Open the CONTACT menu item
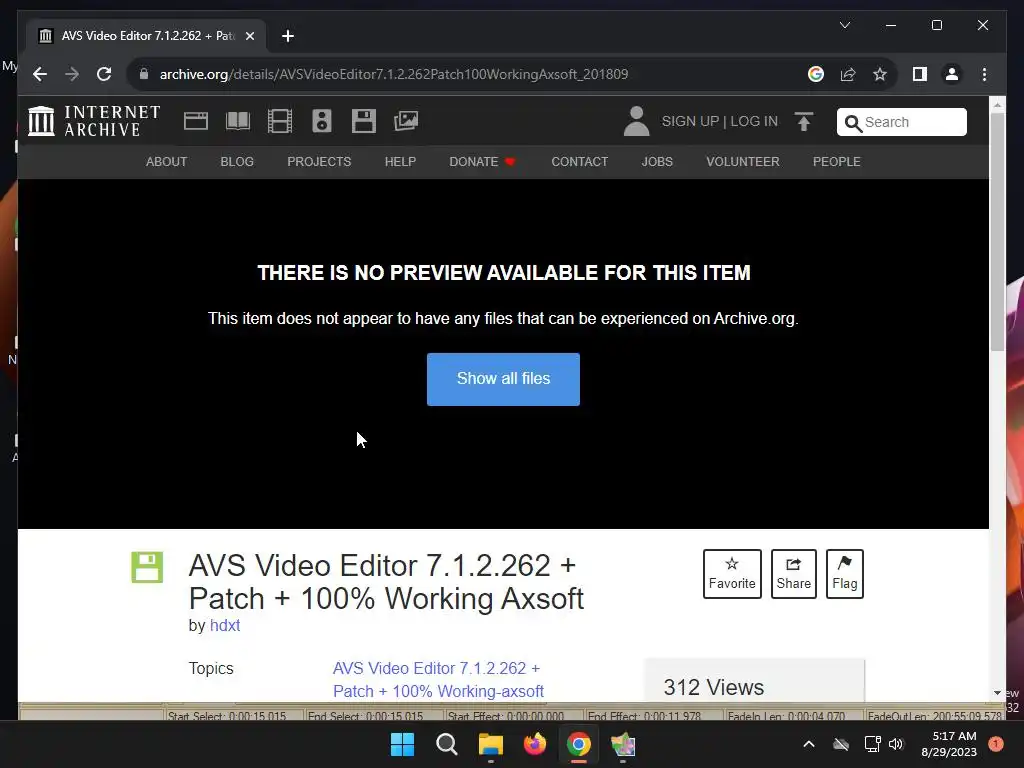Screen dimensions: 1024x768 click(580, 161)
